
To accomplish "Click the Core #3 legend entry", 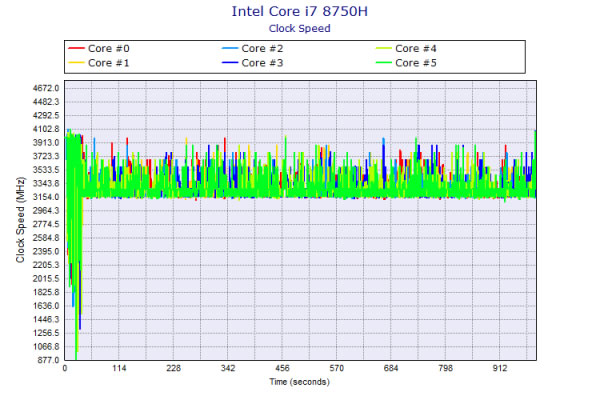I will point(252,63).
